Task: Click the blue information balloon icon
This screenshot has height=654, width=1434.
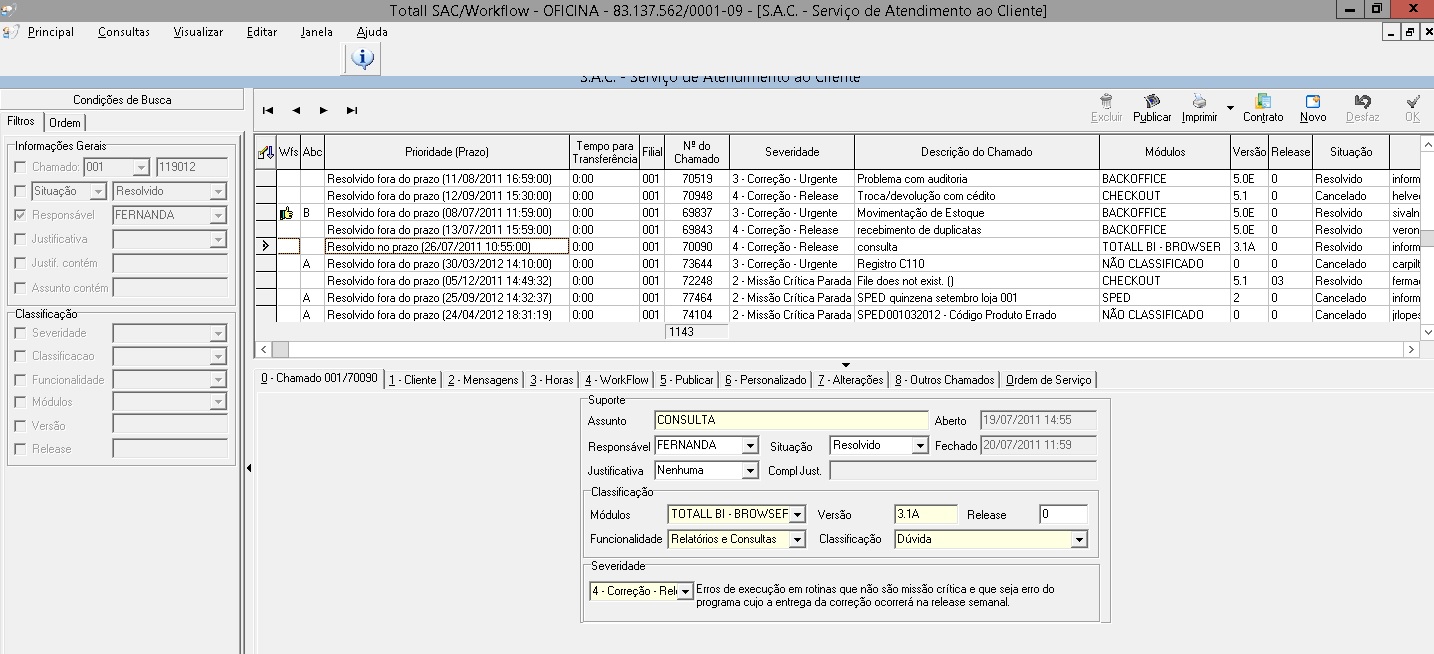Action: coord(362,60)
